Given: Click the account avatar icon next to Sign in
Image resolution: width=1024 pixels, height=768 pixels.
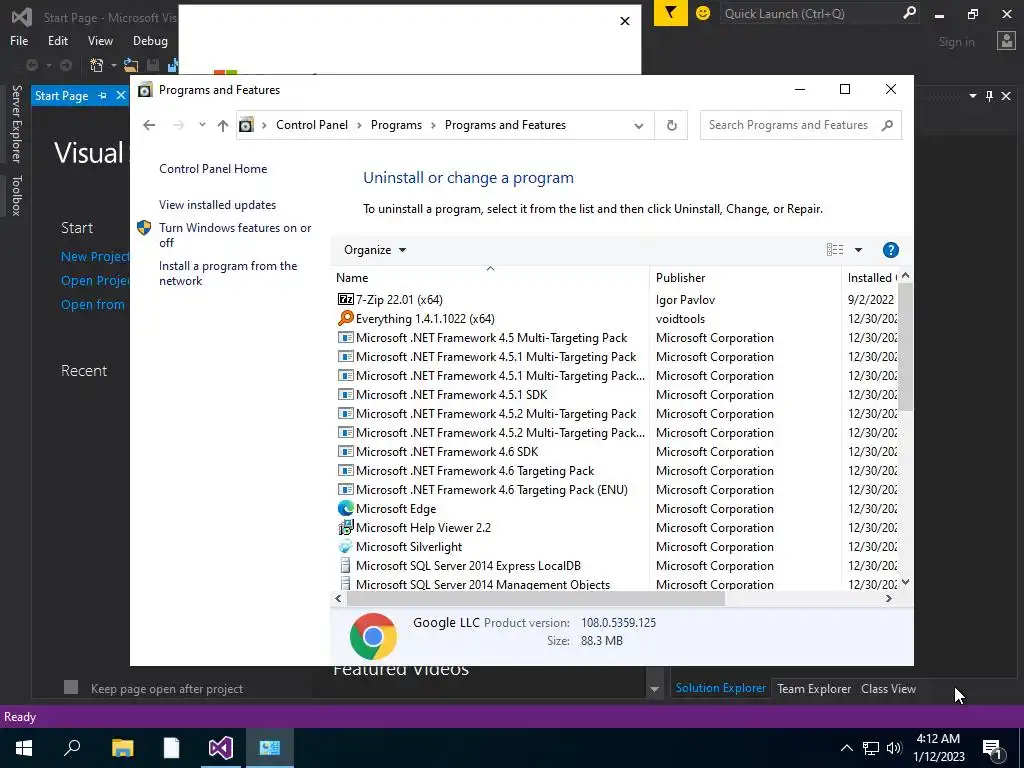Looking at the screenshot, I should pos(1006,41).
